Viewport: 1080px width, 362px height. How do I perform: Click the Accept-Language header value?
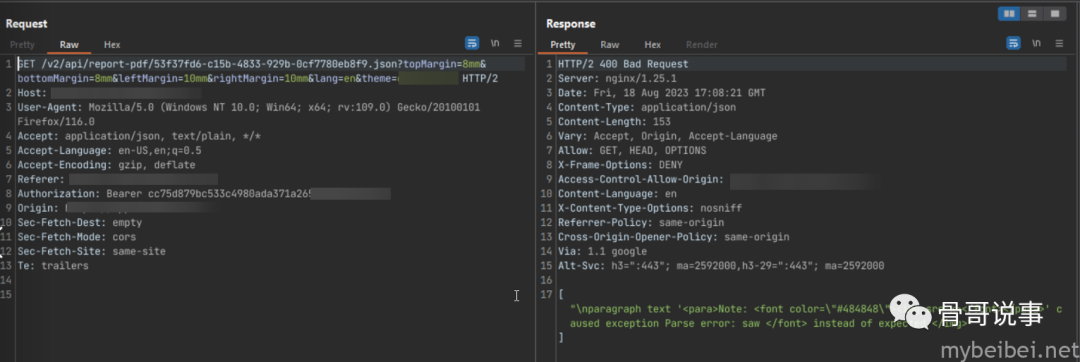click(x=160, y=151)
